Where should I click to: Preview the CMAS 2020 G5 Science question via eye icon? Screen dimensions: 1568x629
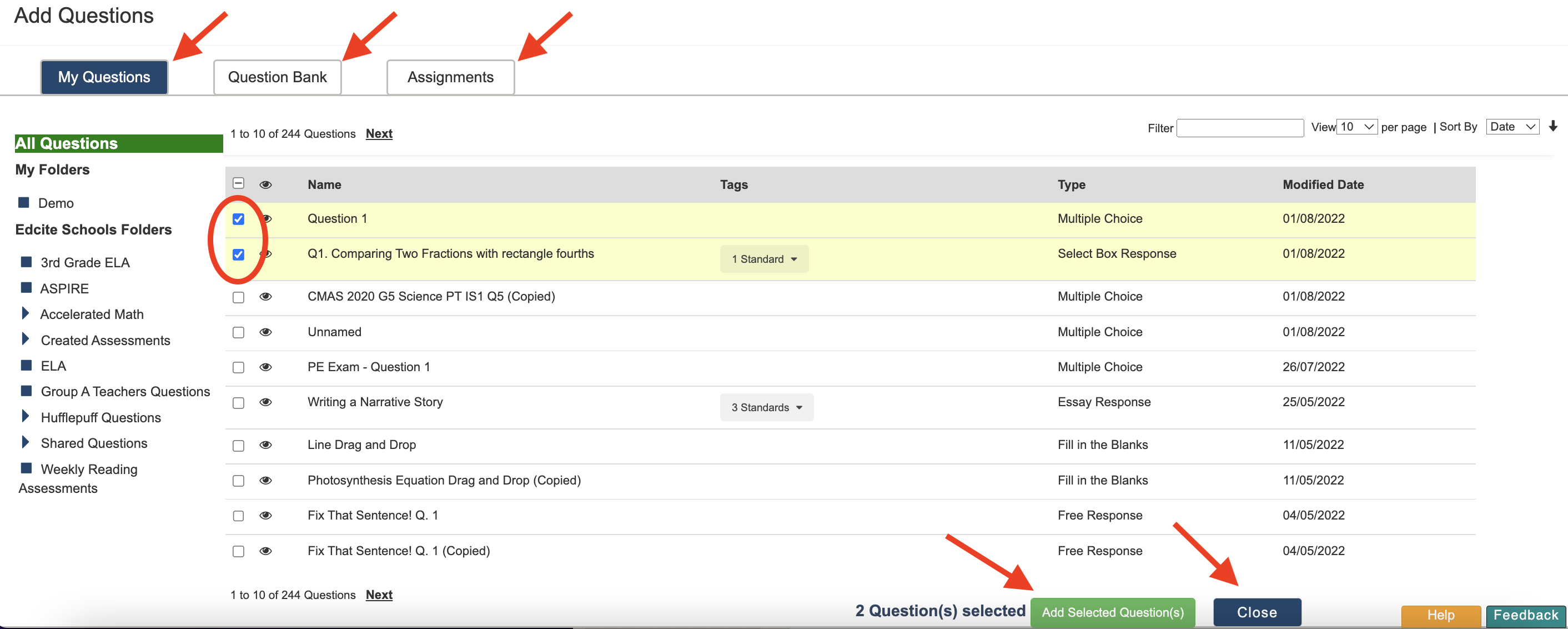(265, 297)
